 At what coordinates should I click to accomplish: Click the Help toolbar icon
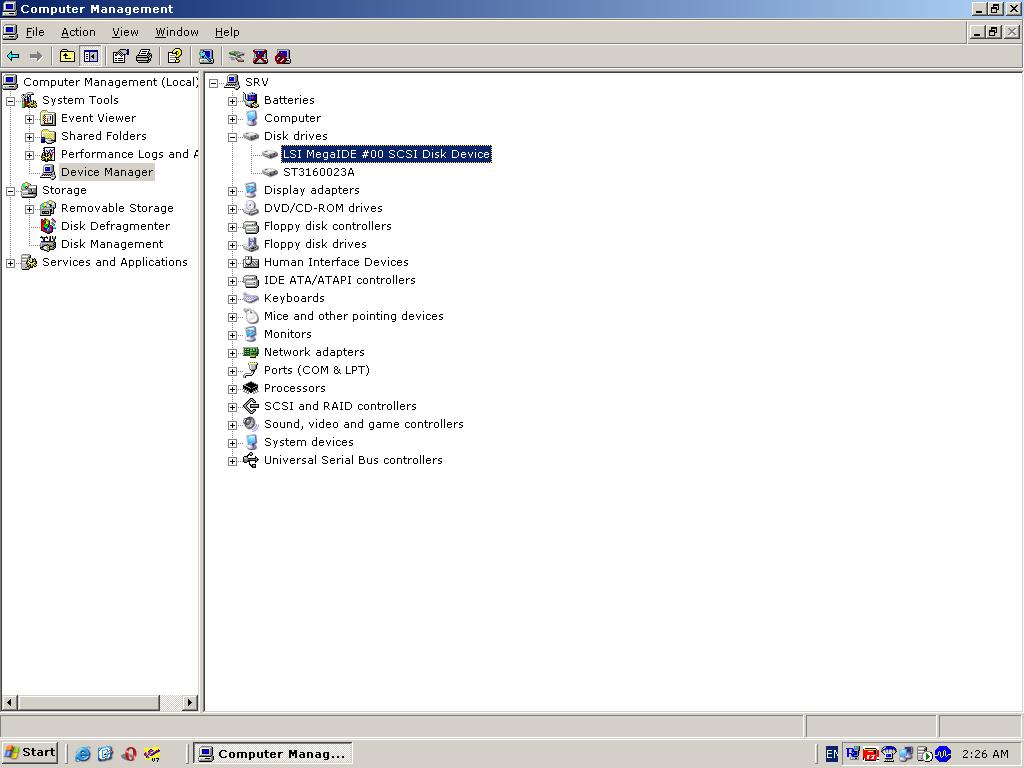pyautogui.click(x=175, y=57)
